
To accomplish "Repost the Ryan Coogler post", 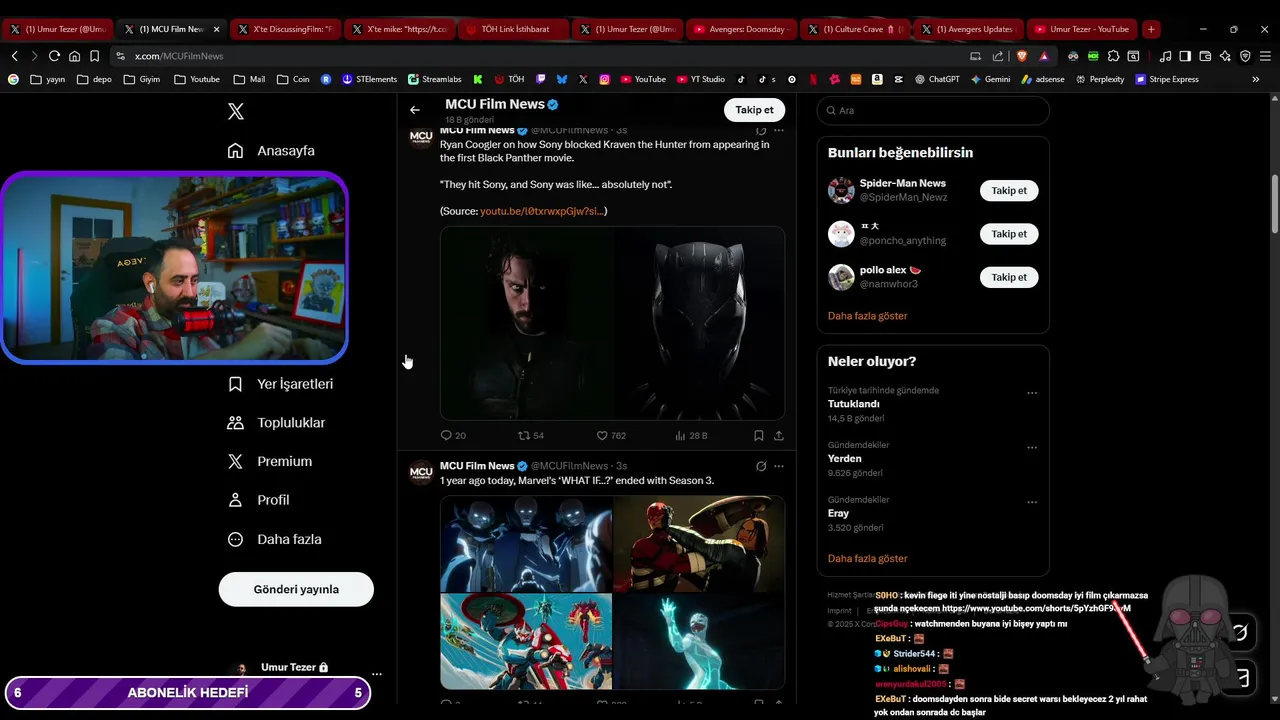I will 531,436.
